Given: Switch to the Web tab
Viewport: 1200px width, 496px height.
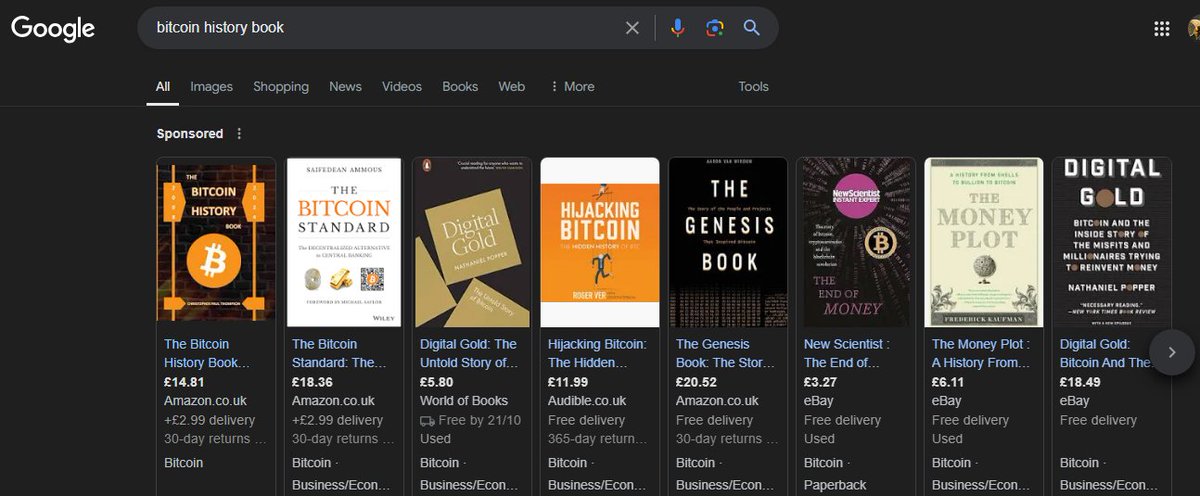Looking at the screenshot, I should pos(512,86).
